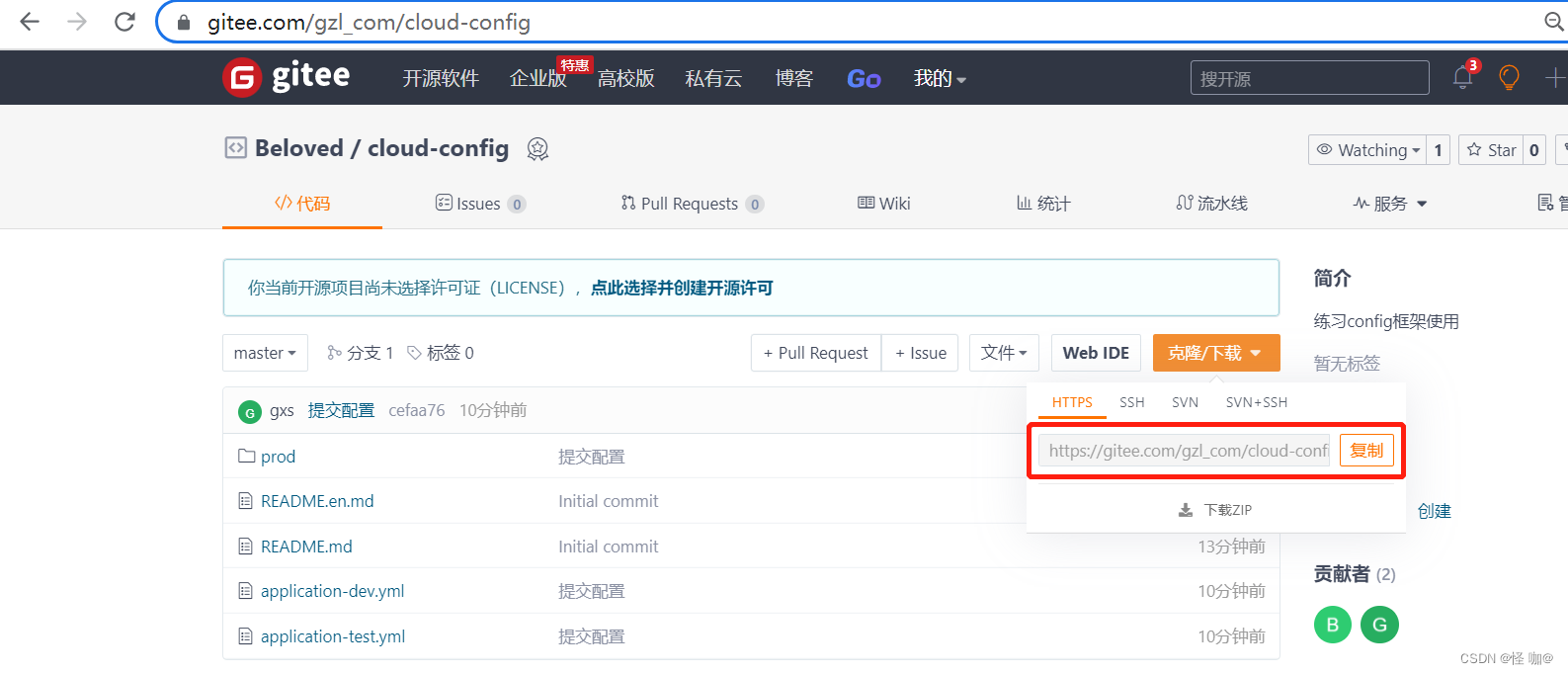Click the address bar lock icon
Screen dimensions: 1568x674
coord(184,22)
